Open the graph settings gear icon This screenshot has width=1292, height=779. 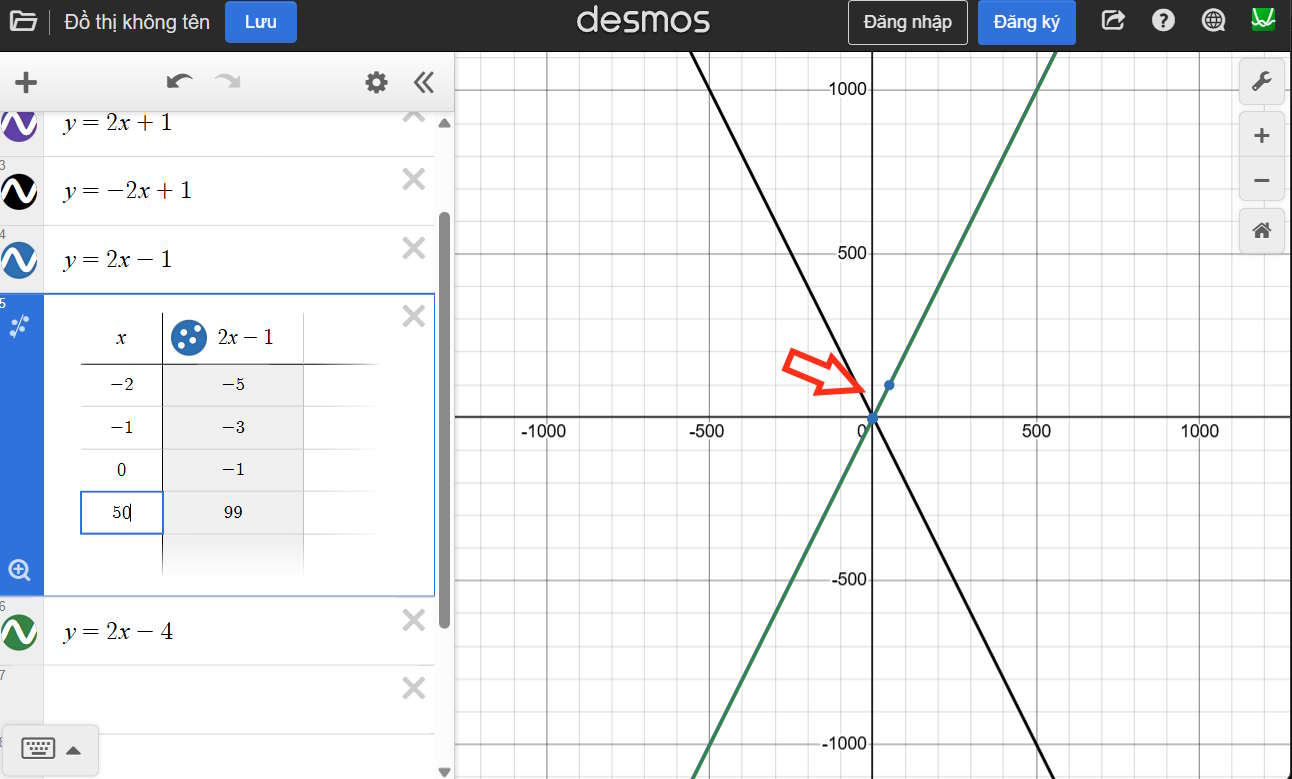point(376,82)
